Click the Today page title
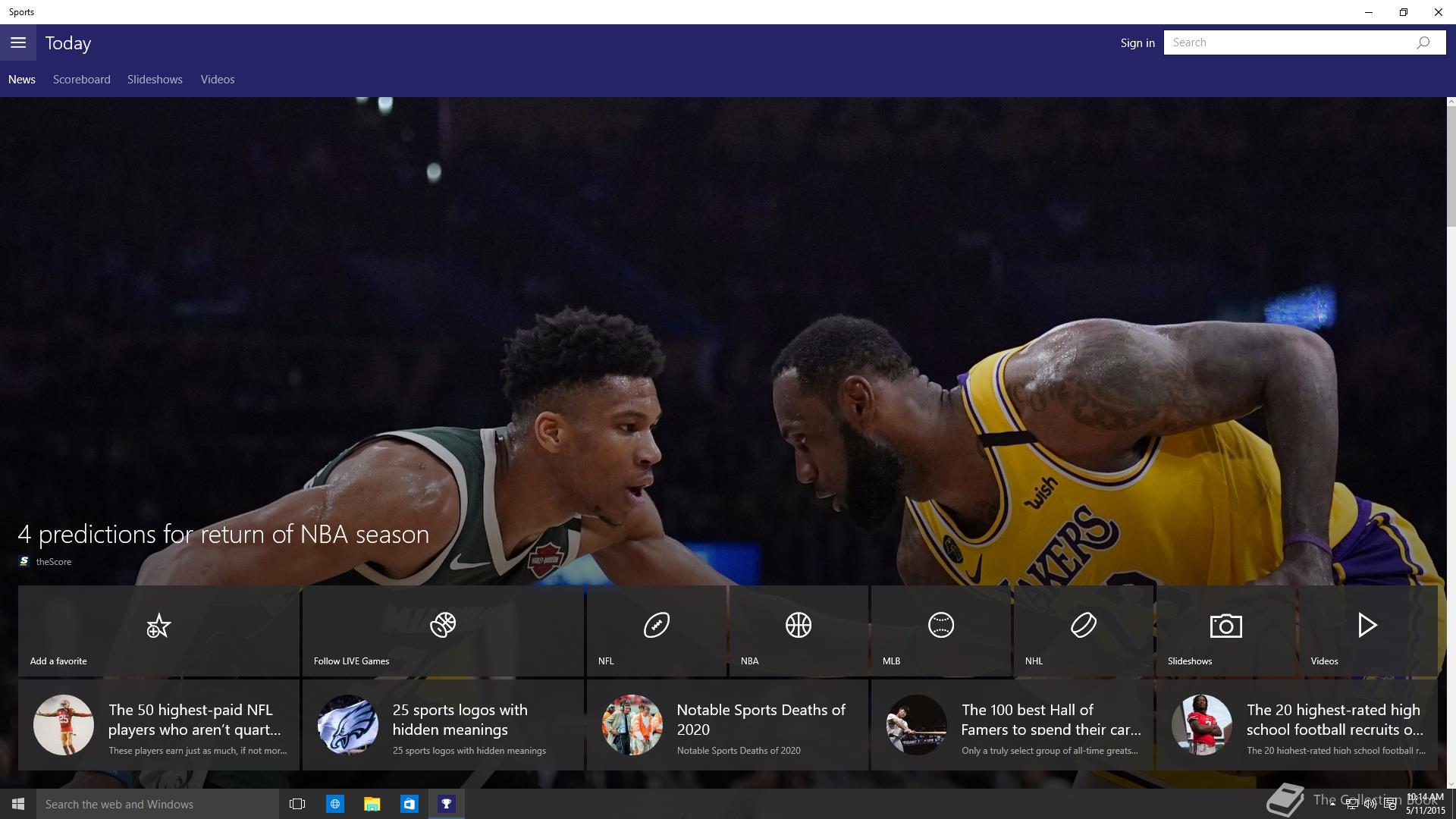 coord(68,43)
